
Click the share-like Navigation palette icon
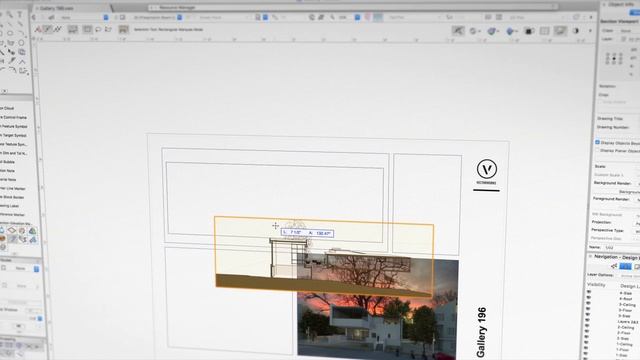pos(613,266)
